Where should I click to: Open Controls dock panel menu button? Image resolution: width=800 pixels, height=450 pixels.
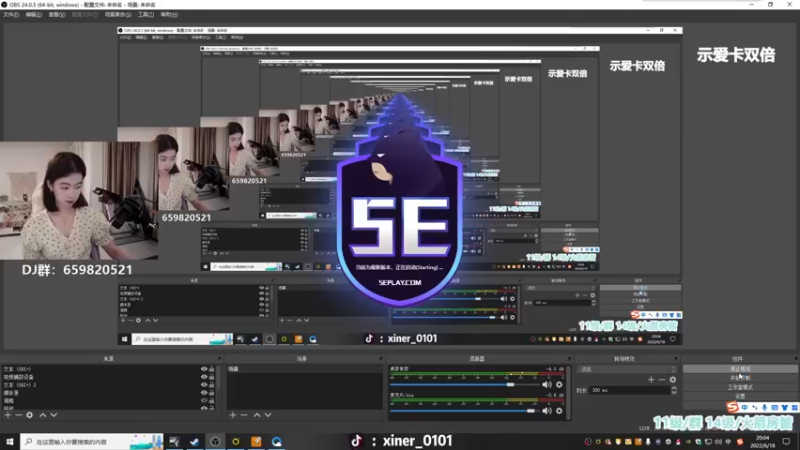[795, 359]
